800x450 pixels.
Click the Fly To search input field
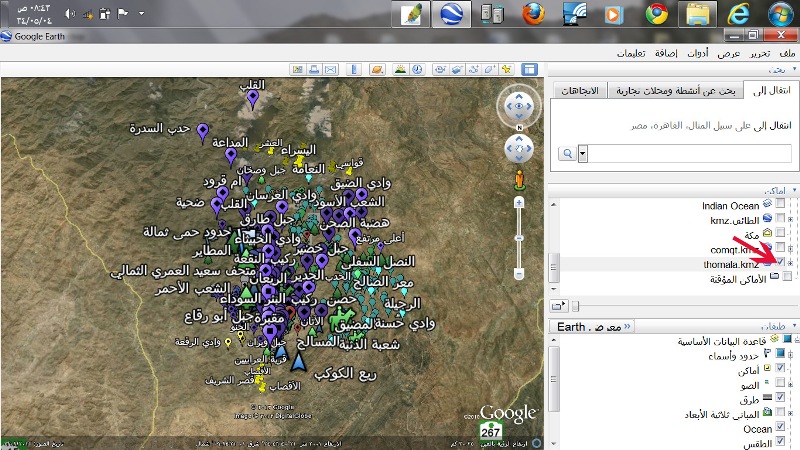click(x=690, y=154)
